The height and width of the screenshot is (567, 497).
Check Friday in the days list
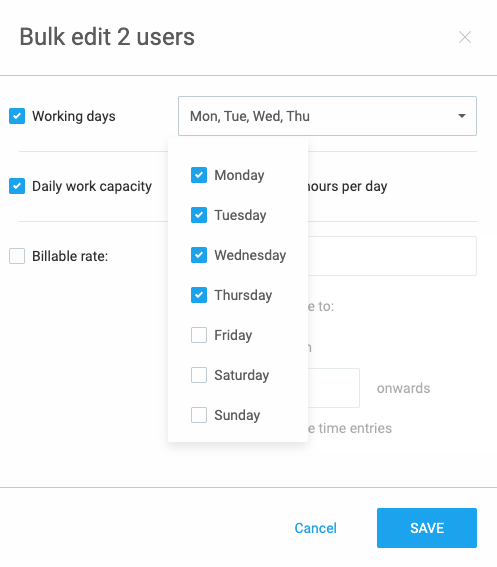[x=199, y=335]
